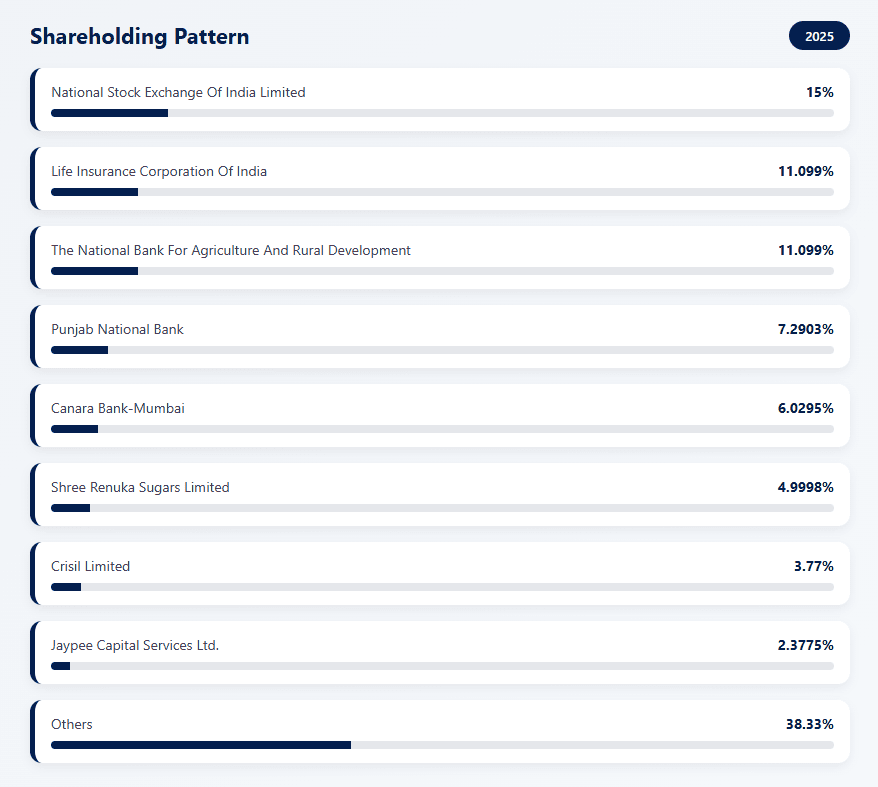Click the 3.77% Crisil percentage
The height and width of the screenshot is (787, 878).
click(x=813, y=566)
